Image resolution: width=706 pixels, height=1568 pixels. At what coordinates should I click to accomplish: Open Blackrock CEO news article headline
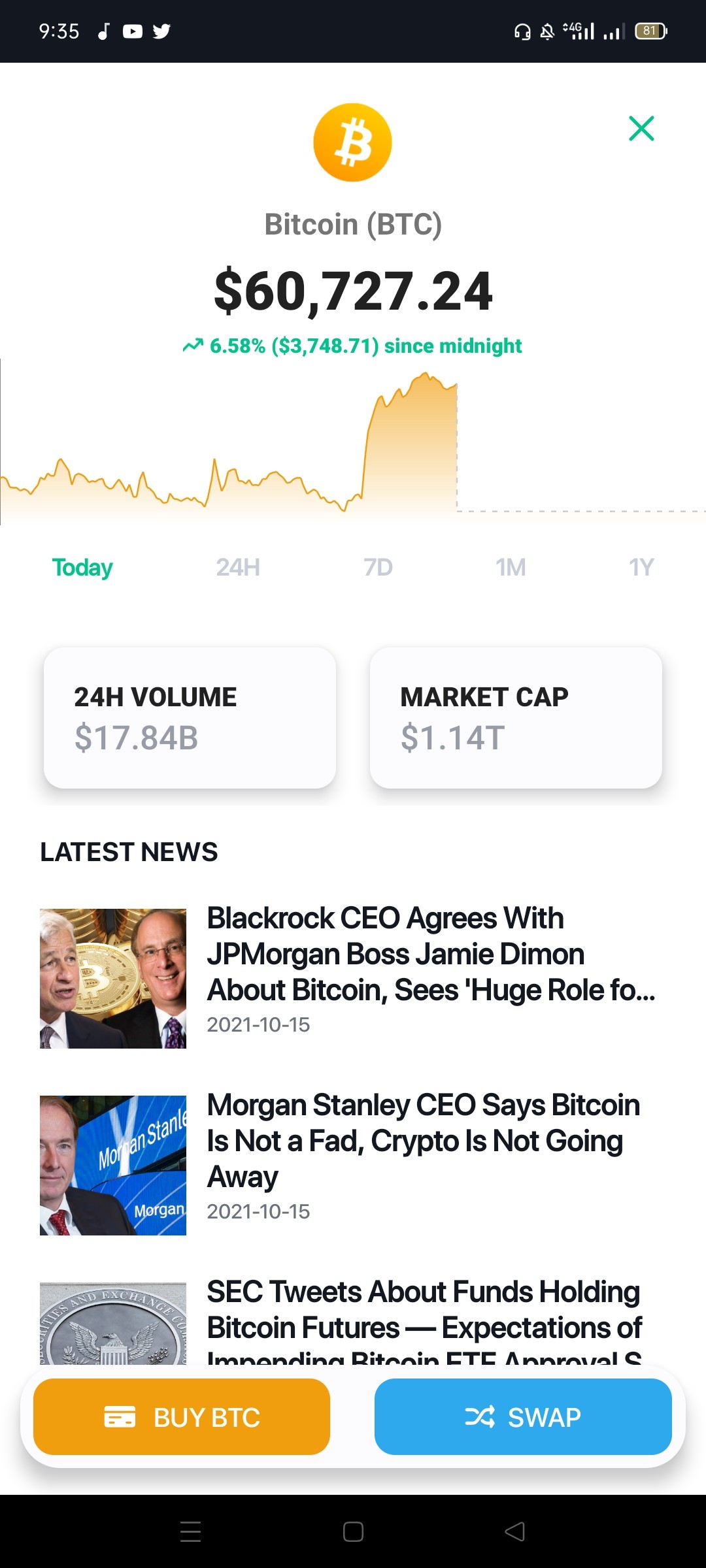tap(431, 954)
